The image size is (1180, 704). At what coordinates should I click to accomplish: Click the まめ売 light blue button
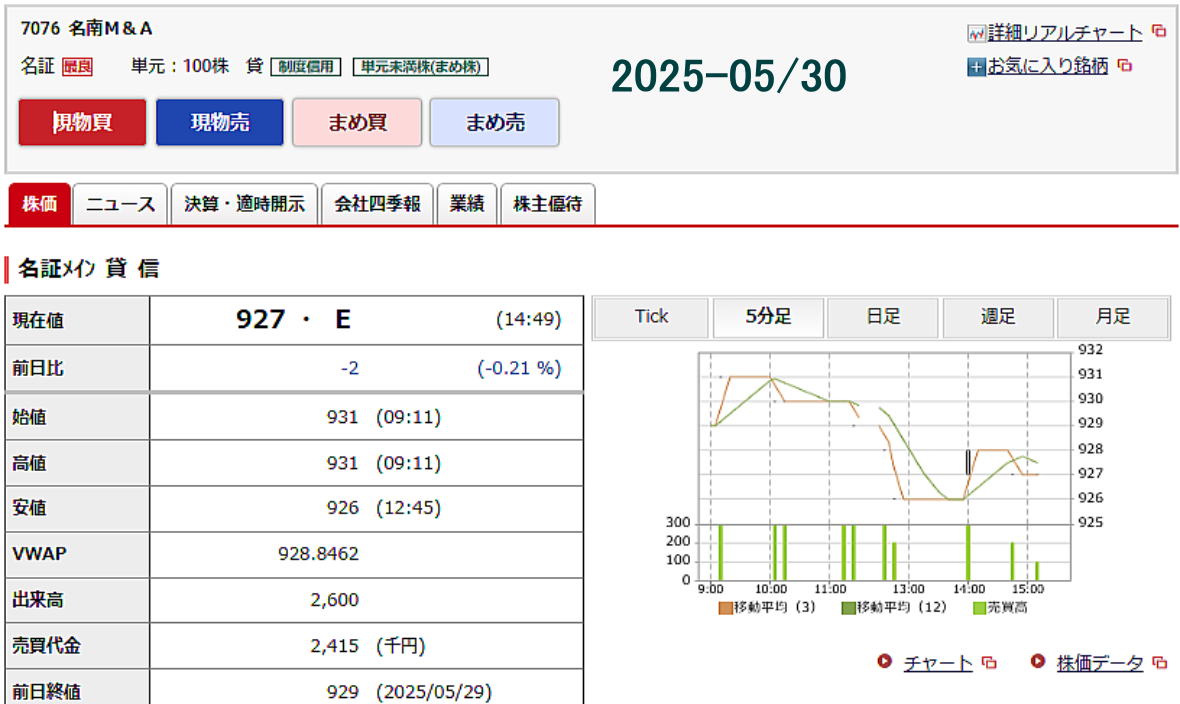[x=494, y=122]
